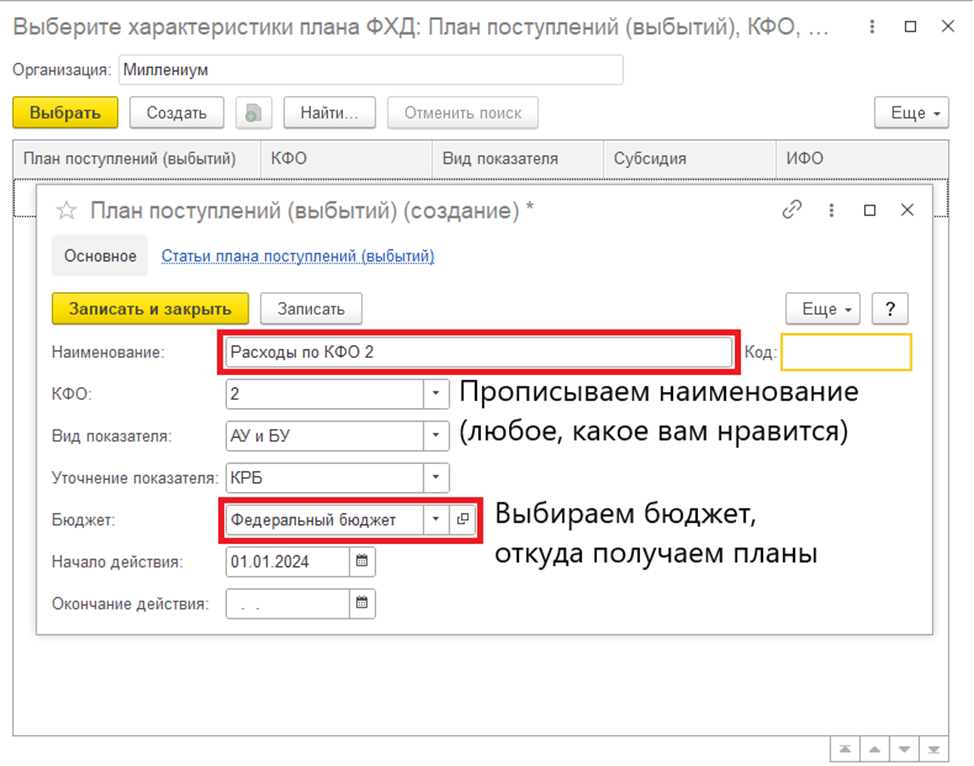
Task: Jump to the last list row
Action: coord(934,749)
